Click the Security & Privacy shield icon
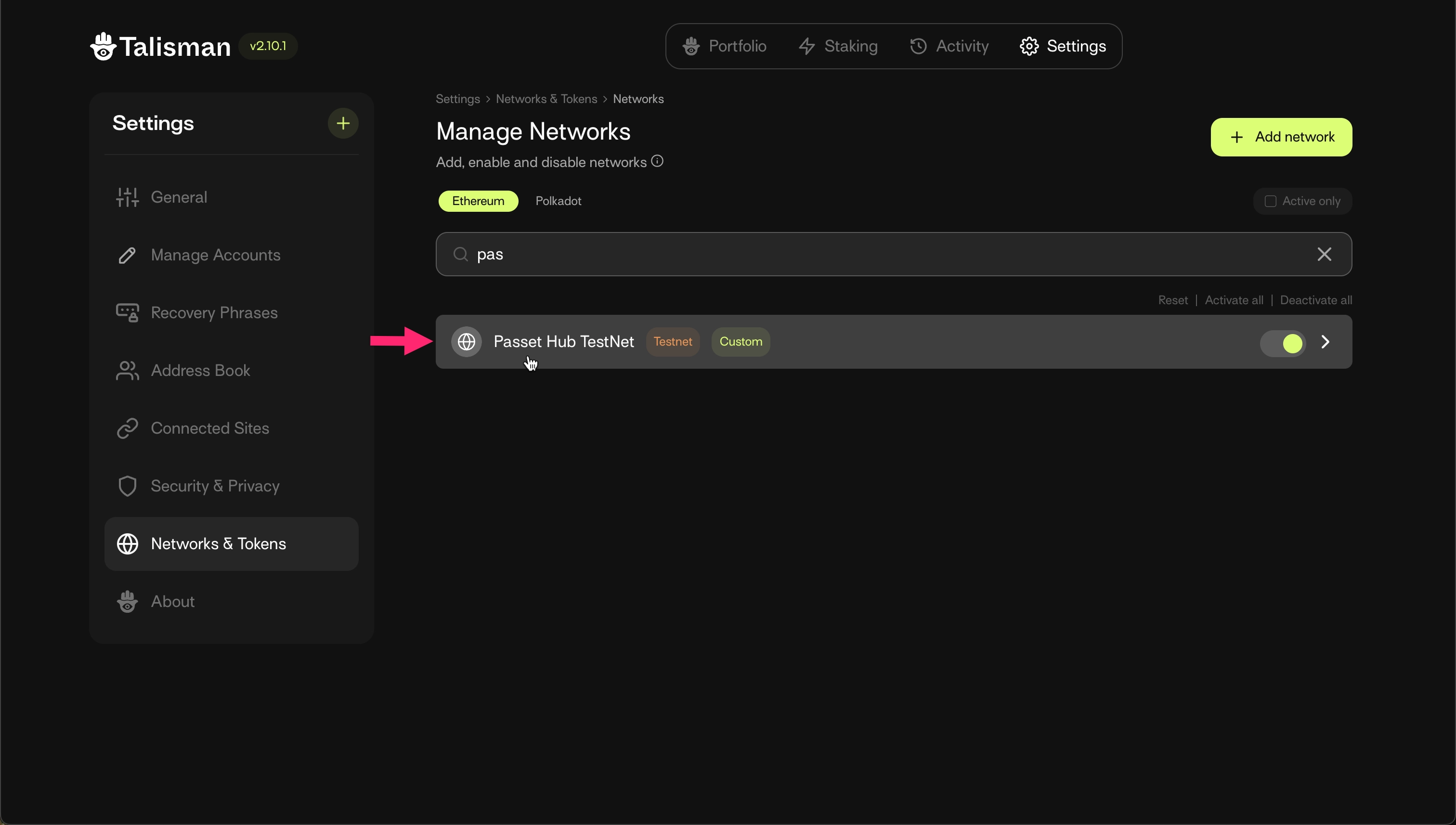This screenshot has height=825, width=1456. pos(128,486)
